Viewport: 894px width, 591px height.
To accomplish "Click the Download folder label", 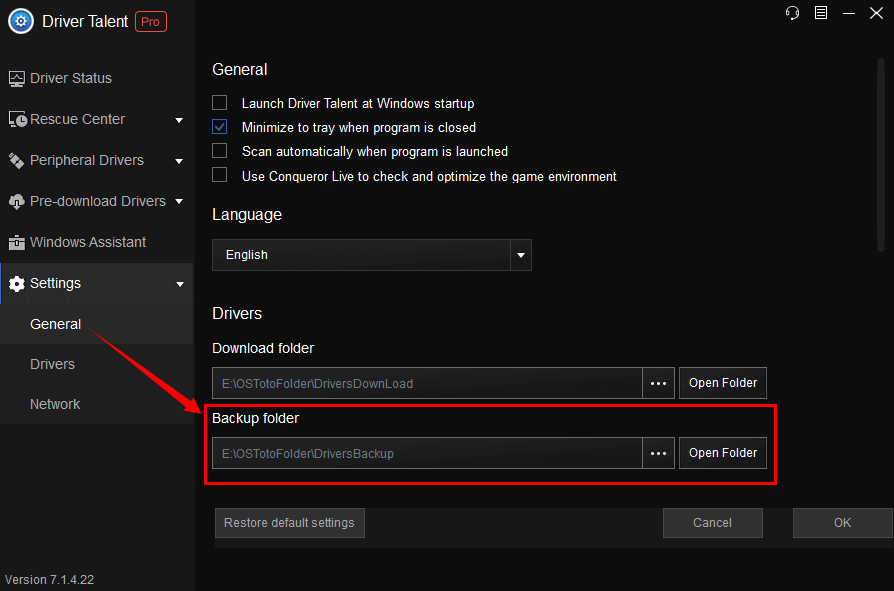I will (263, 348).
